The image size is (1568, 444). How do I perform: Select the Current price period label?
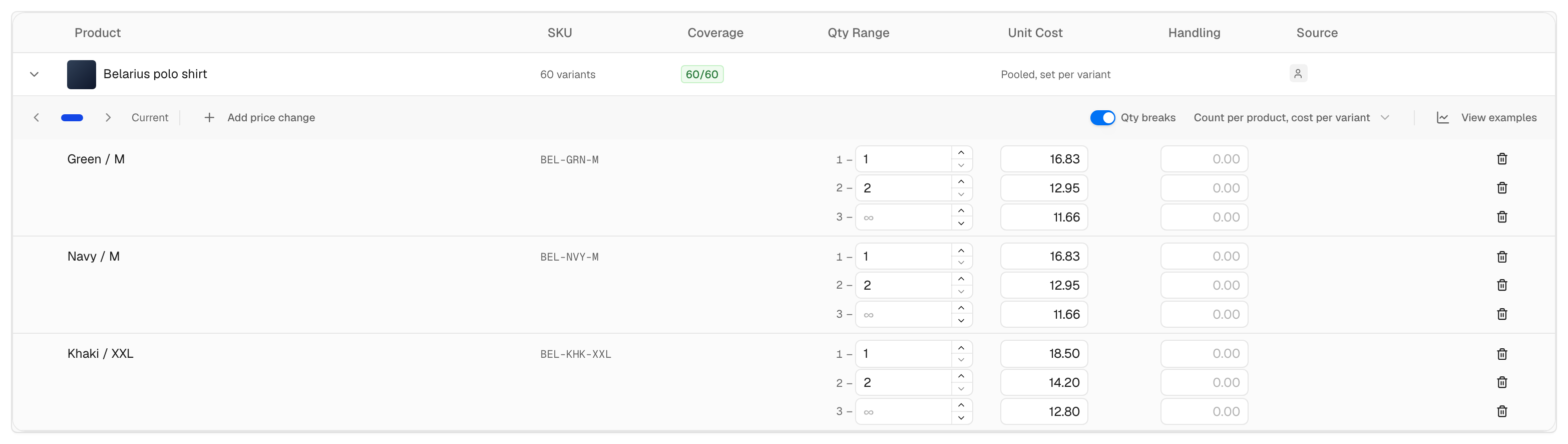pos(150,118)
